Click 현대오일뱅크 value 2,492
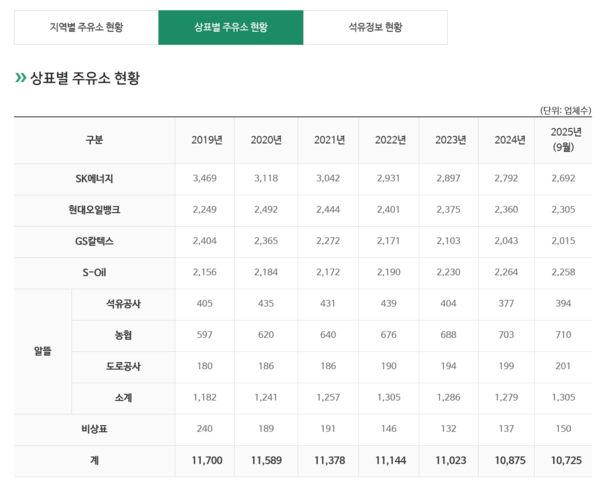 [x=266, y=210]
